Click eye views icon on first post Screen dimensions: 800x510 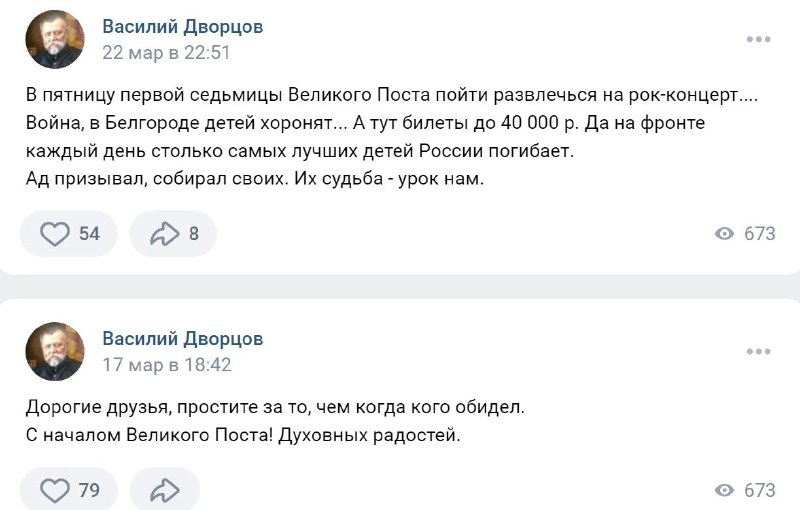pyautogui.click(x=724, y=234)
